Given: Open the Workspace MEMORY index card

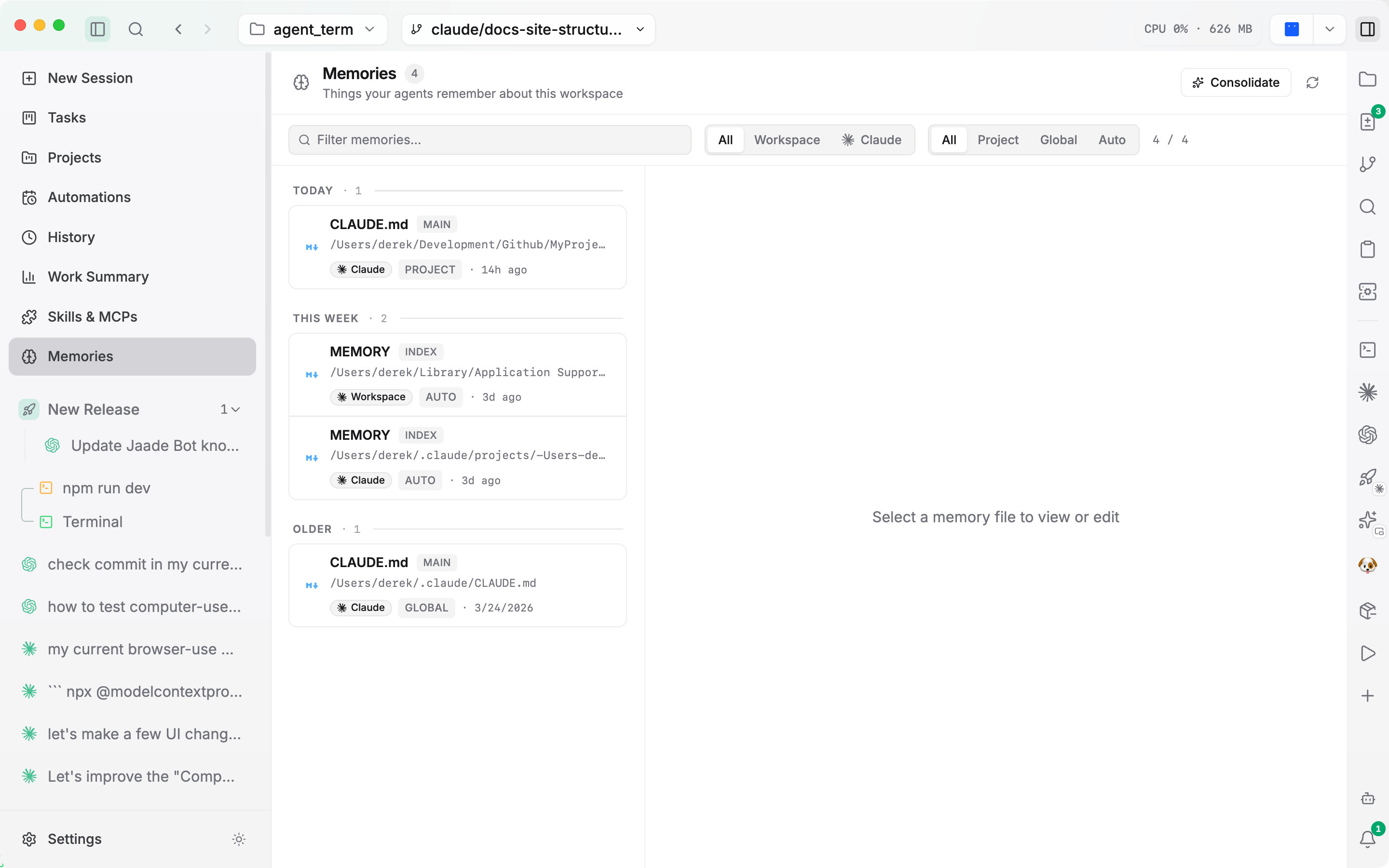Looking at the screenshot, I should [457, 374].
